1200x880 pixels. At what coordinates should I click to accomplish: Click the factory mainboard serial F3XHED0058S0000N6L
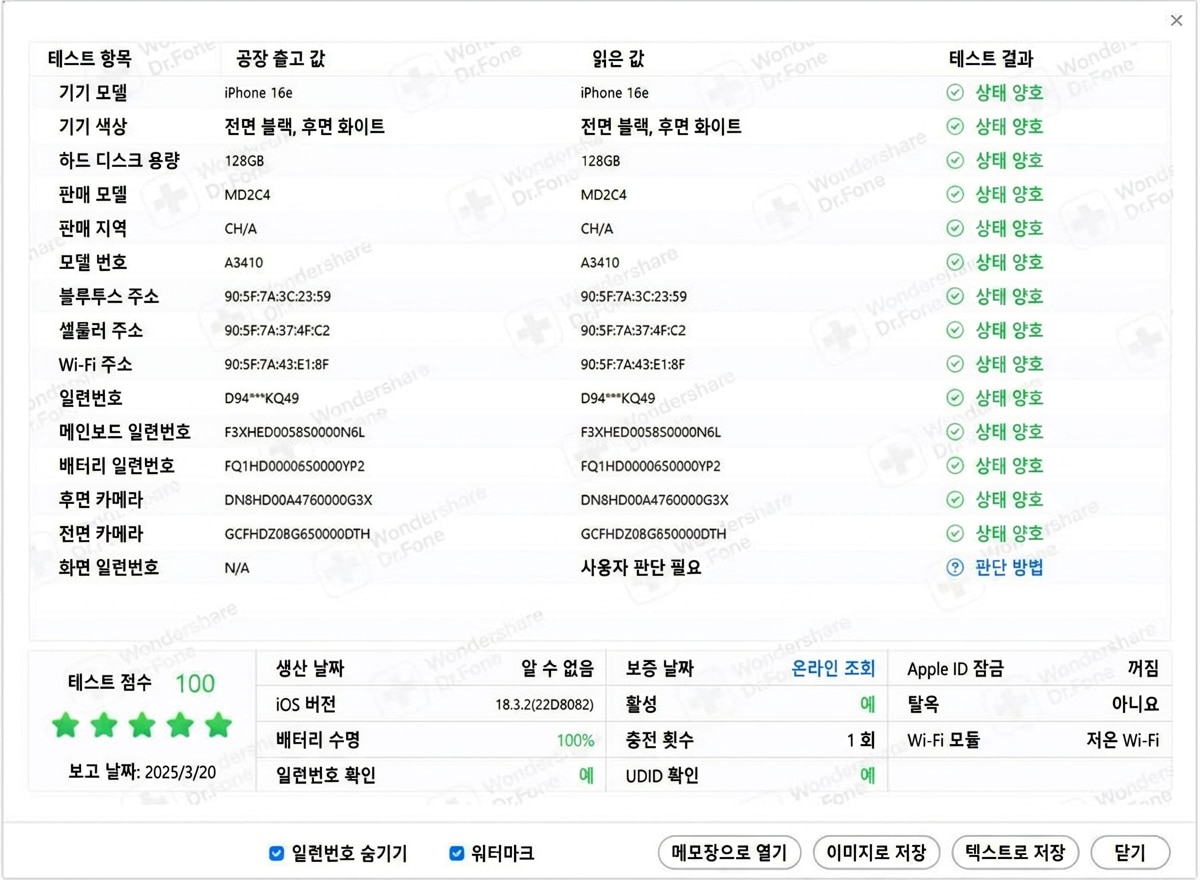coord(295,433)
